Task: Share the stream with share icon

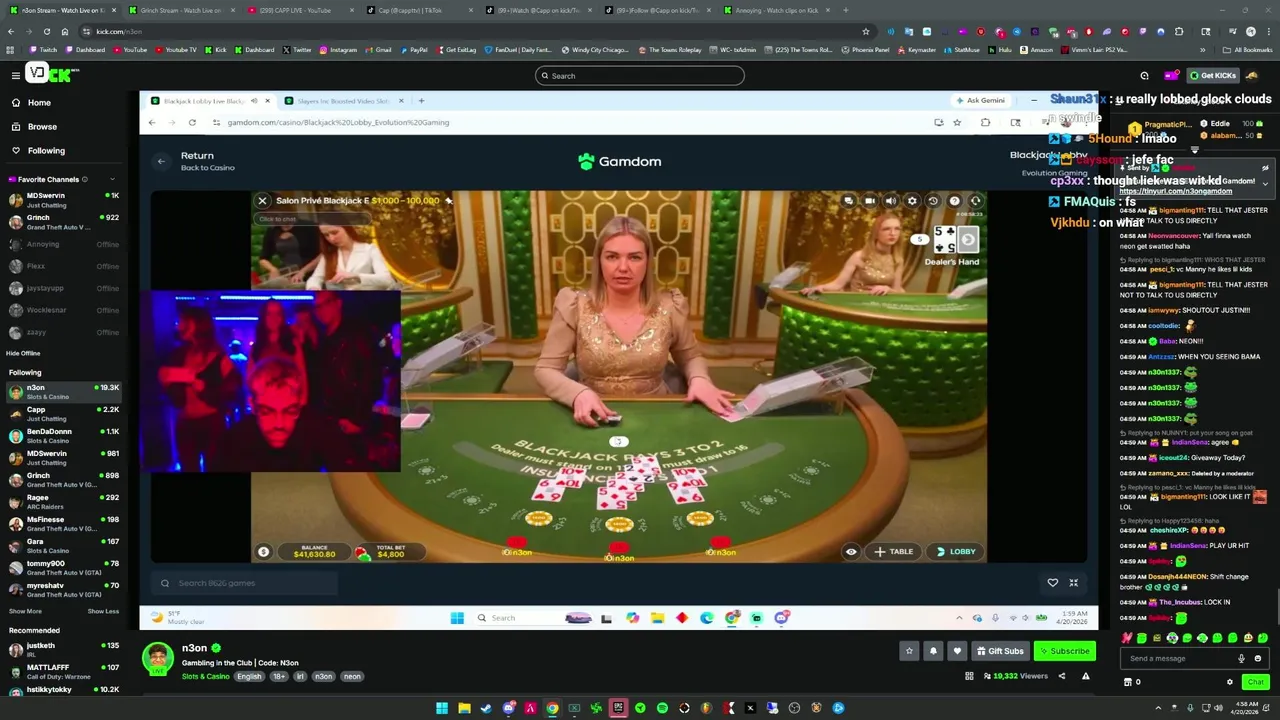Action: click(1062, 677)
